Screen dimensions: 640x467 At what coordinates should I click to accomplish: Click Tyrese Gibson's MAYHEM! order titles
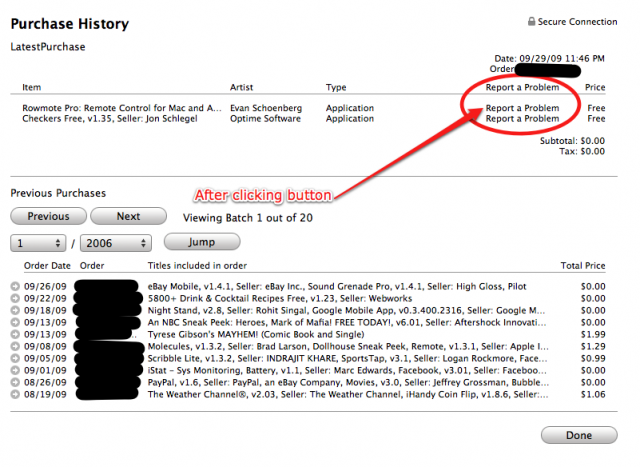pyautogui.click(x=256, y=334)
